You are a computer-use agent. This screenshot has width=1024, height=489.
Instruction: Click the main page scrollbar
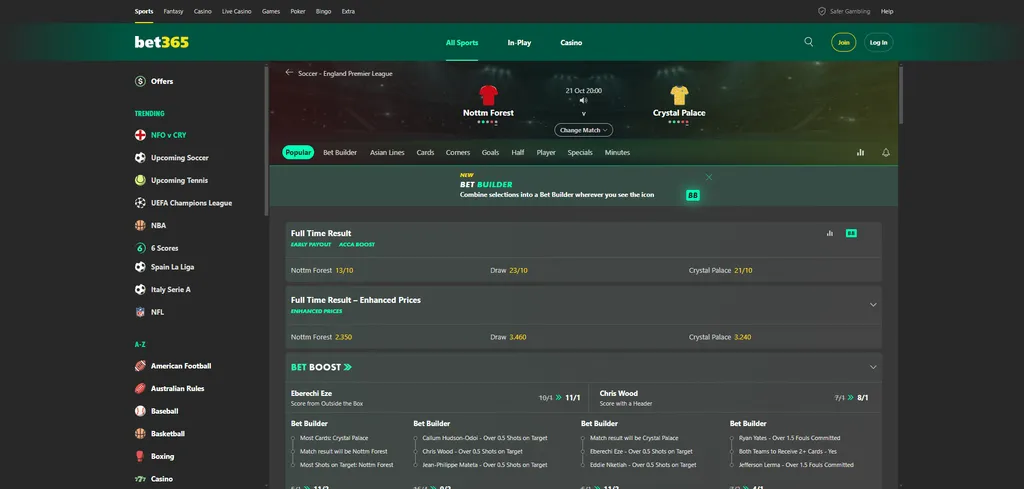[x=901, y=95]
